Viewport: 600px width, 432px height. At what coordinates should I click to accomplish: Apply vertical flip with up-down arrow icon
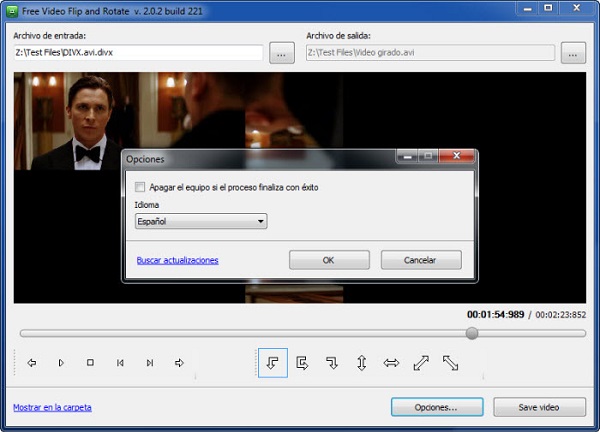(362, 363)
